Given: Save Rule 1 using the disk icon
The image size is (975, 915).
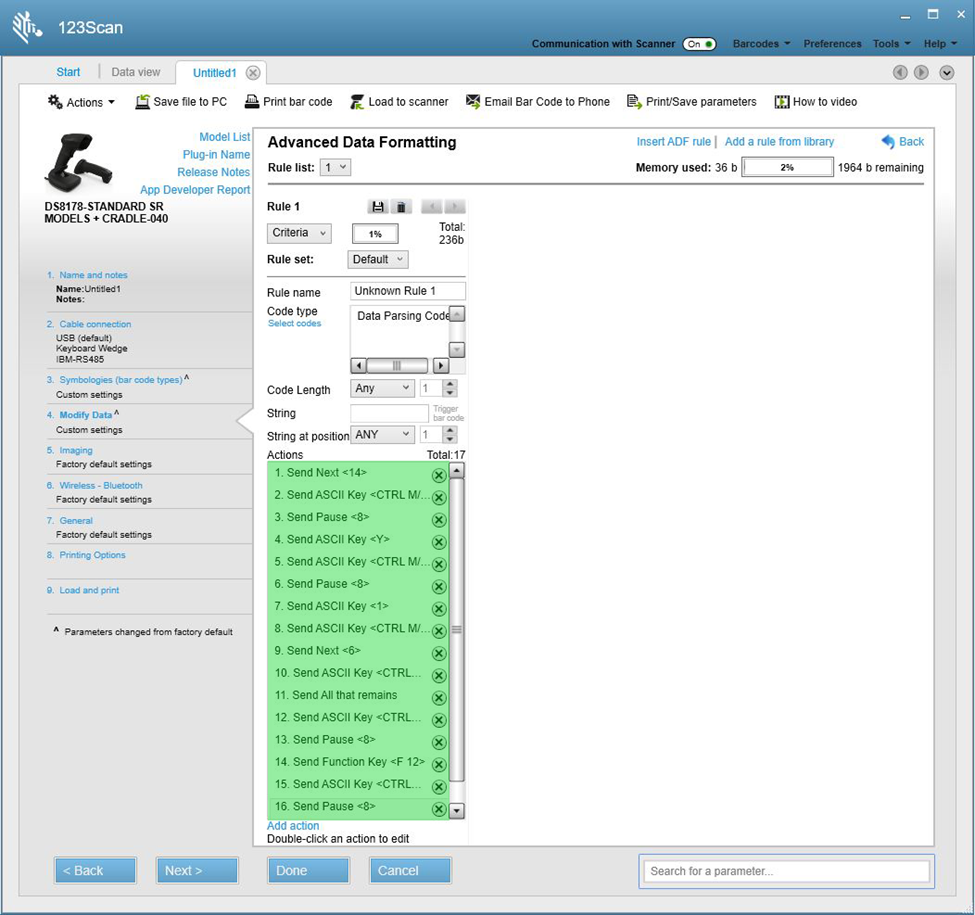Looking at the screenshot, I should 378,206.
